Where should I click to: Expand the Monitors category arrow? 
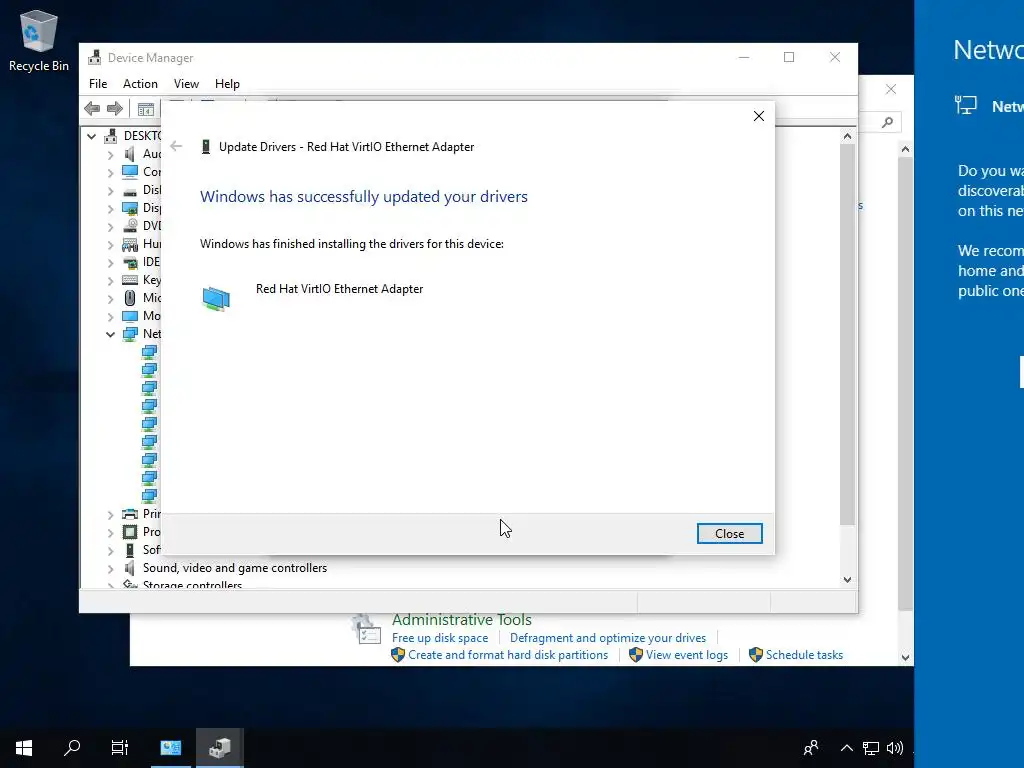tap(110, 316)
